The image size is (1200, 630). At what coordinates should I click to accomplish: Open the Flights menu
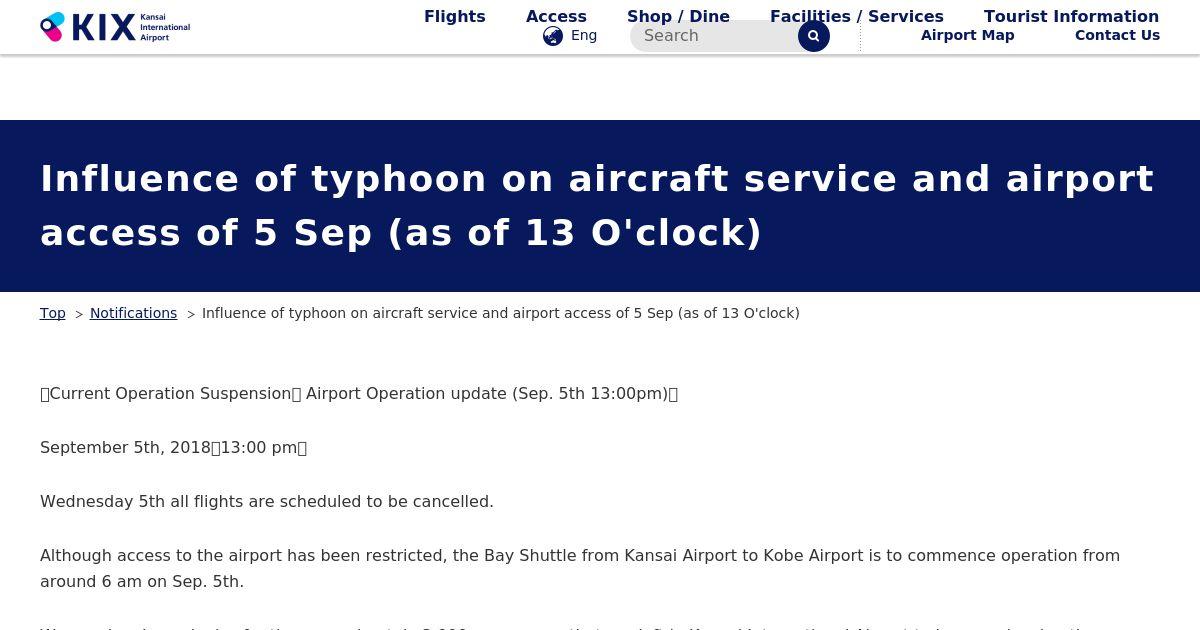[454, 16]
